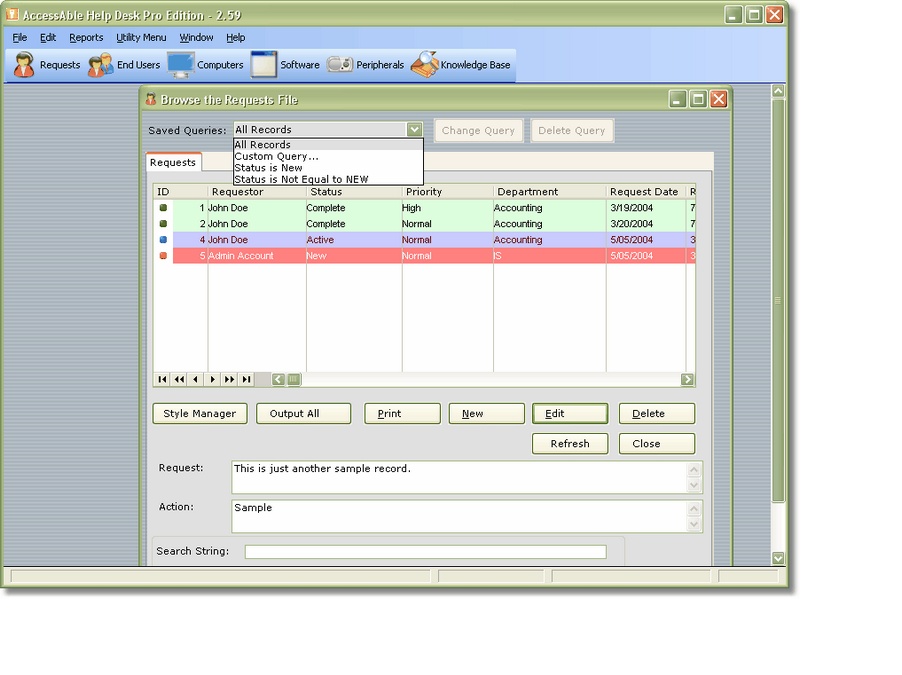Choose Custom Query... in query list
The height and width of the screenshot is (675, 902).
328,157
